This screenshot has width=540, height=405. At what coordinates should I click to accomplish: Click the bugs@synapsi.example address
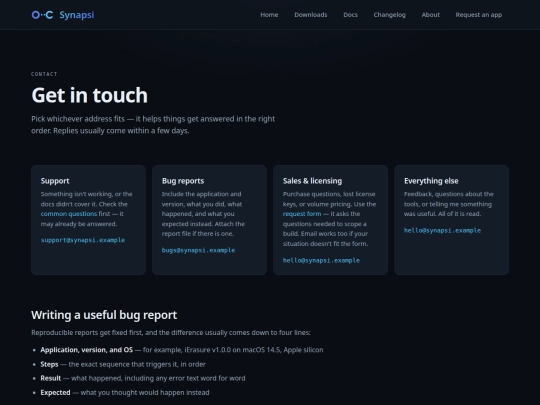coord(198,250)
